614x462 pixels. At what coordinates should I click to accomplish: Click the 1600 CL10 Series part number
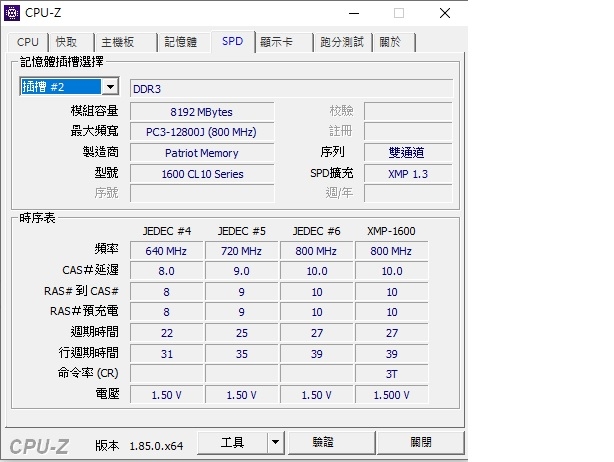tap(202, 173)
